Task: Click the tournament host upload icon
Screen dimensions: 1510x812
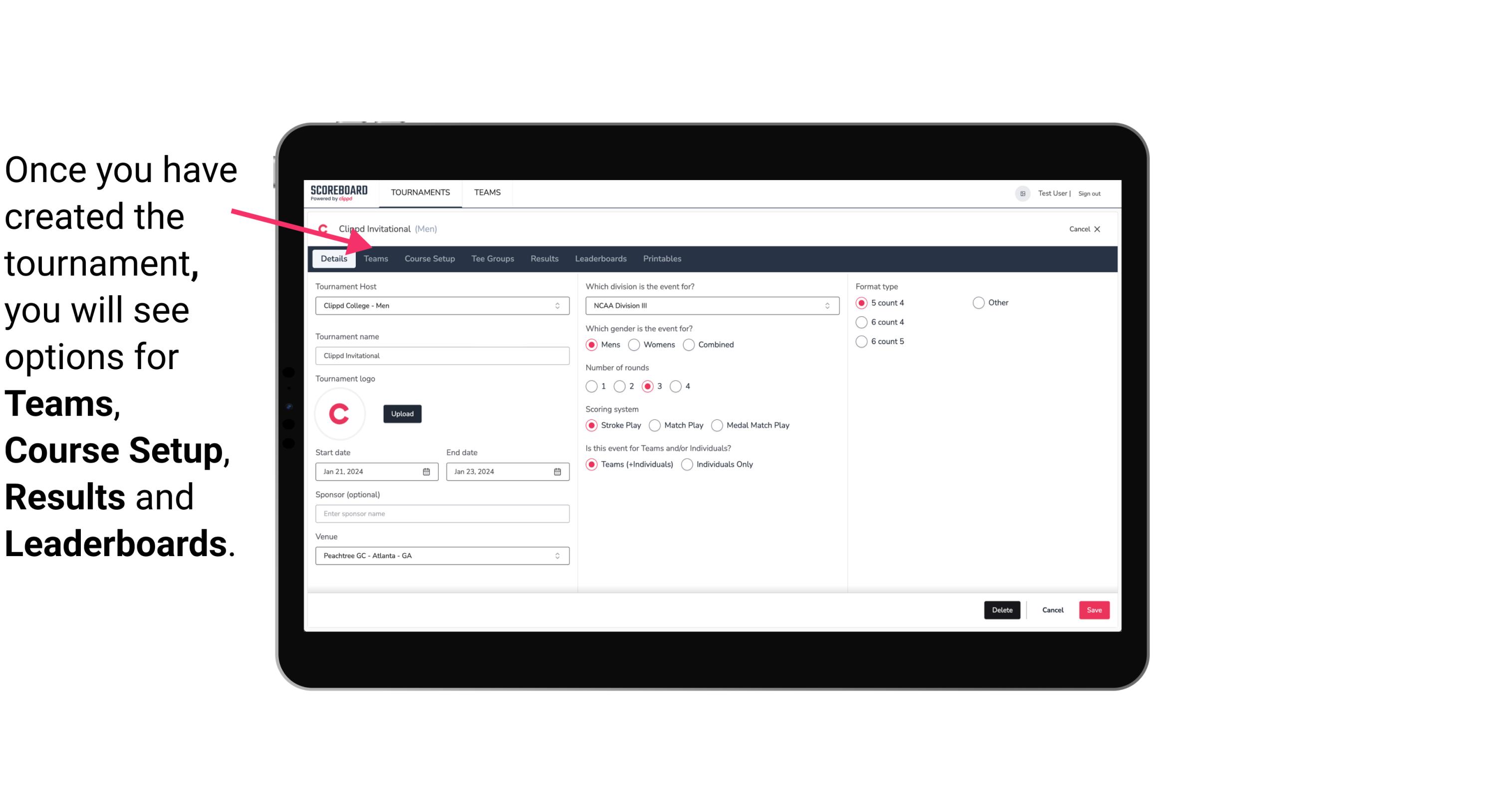Action: [x=402, y=413]
